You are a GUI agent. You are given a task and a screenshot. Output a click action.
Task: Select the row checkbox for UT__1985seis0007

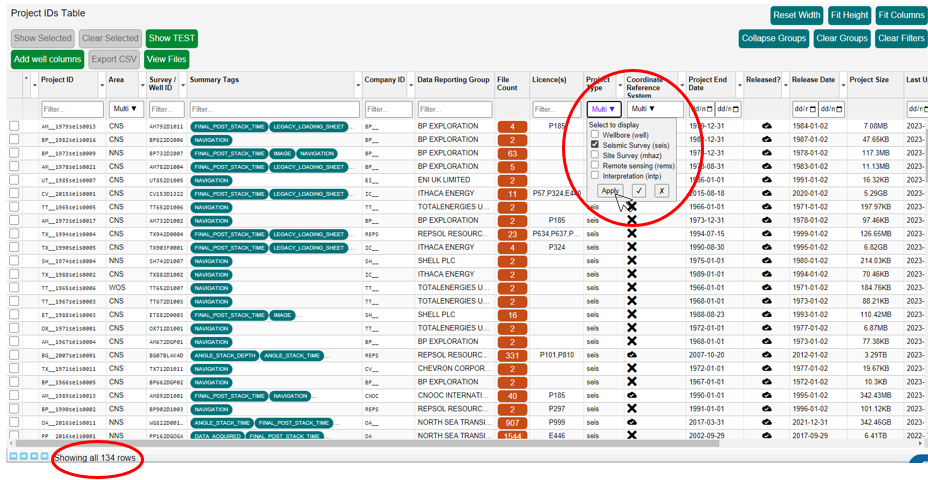pos(14,180)
